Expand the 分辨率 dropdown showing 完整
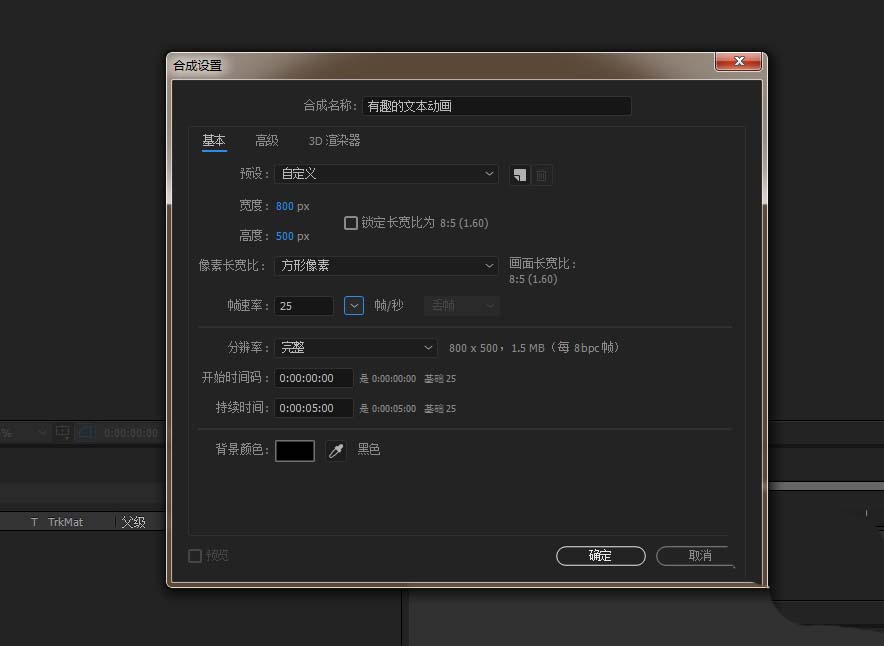This screenshot has height=646, width=884. [x=356, y=348]
